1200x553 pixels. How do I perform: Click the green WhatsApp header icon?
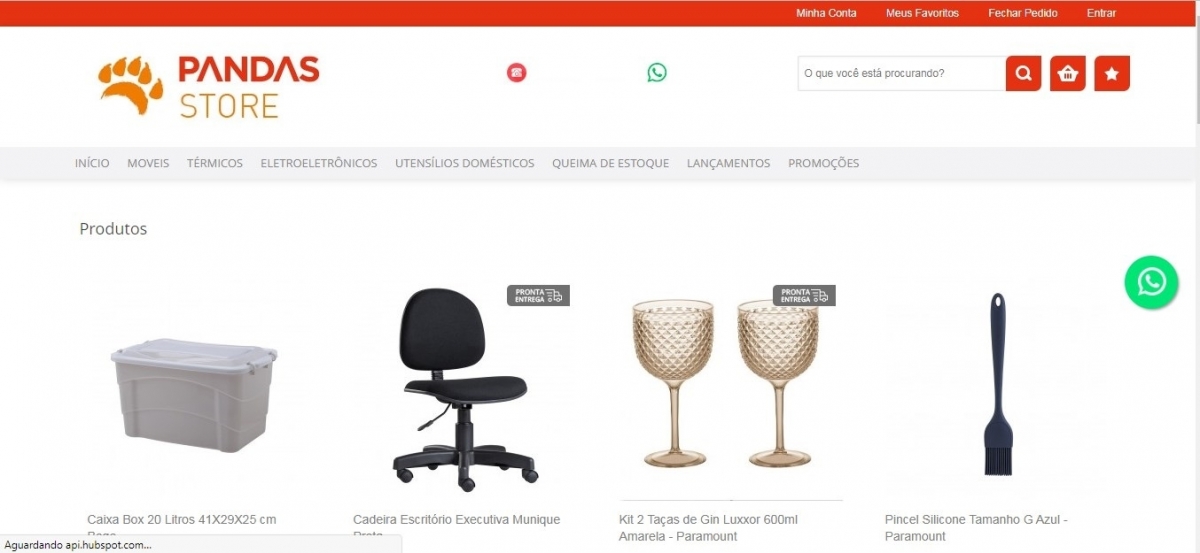tap(657, 72)
